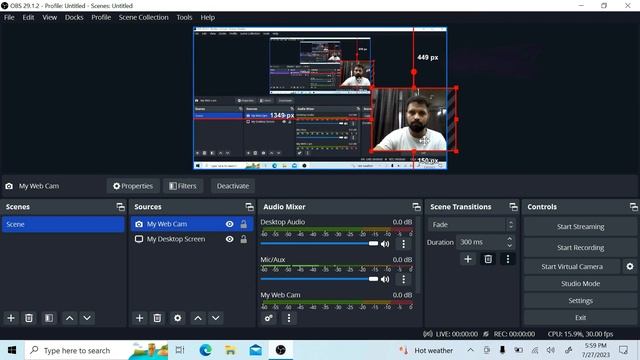Open scene filters icon in Scenes panel

tap(49, 318)
